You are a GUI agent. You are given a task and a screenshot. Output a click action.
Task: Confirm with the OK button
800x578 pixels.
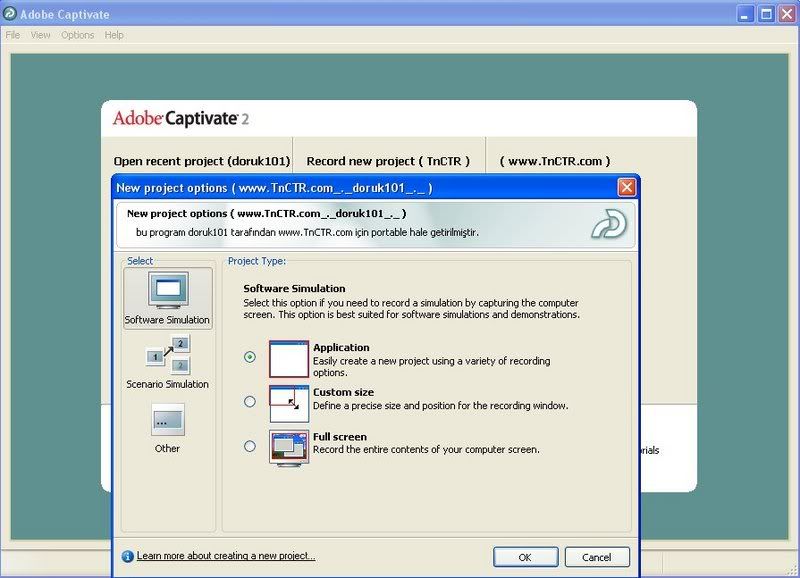[526, 557]
